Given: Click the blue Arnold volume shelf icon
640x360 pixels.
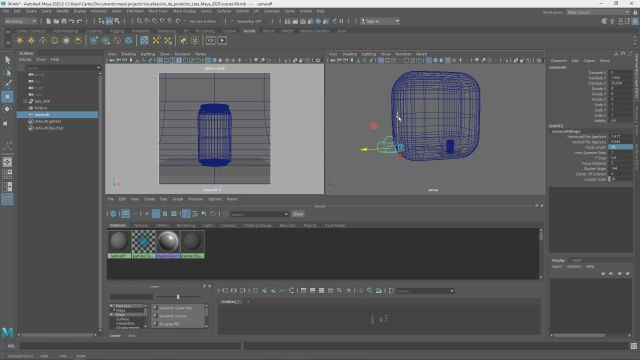Looking at the screenshot, I should 129,40.
